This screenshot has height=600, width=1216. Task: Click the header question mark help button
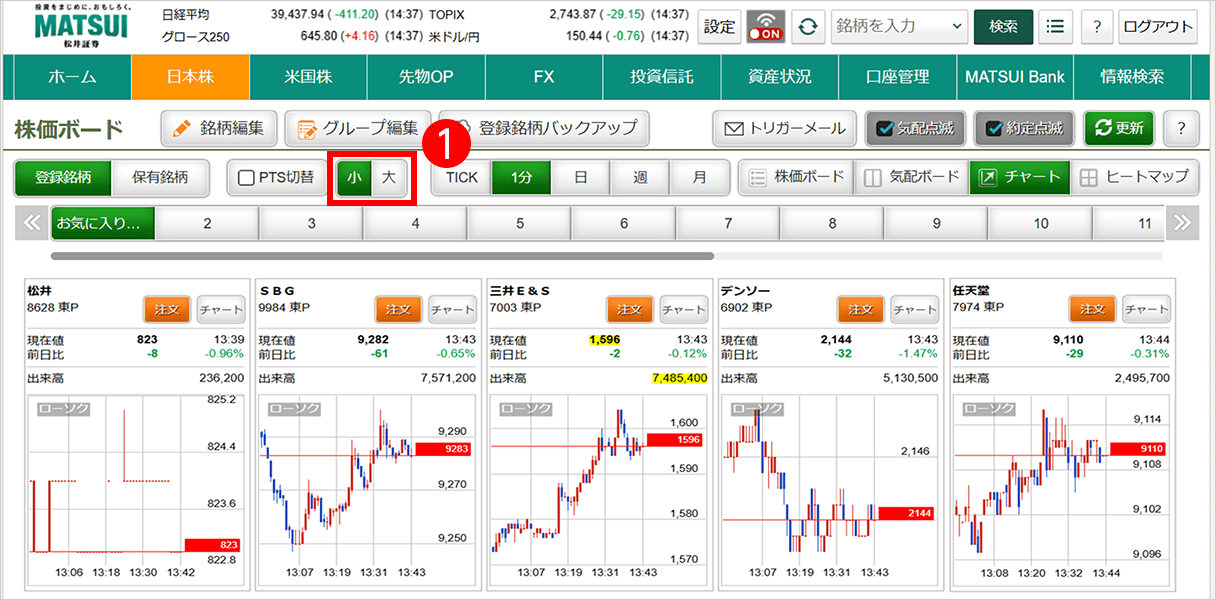point(1096,27)
